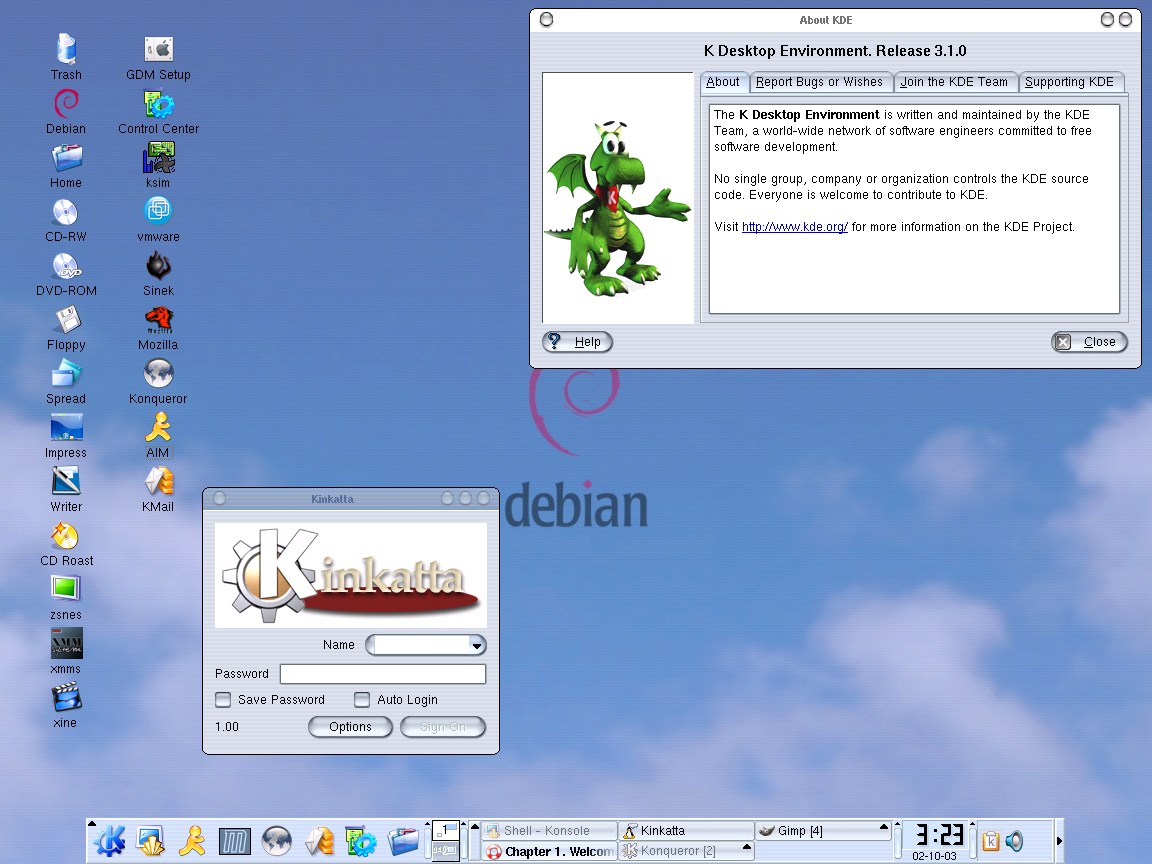Image resolution: width=1152 pixels, height=864 pixels.
Task: Click the Control Center icon in the panel
Action: tap(361, 841)
